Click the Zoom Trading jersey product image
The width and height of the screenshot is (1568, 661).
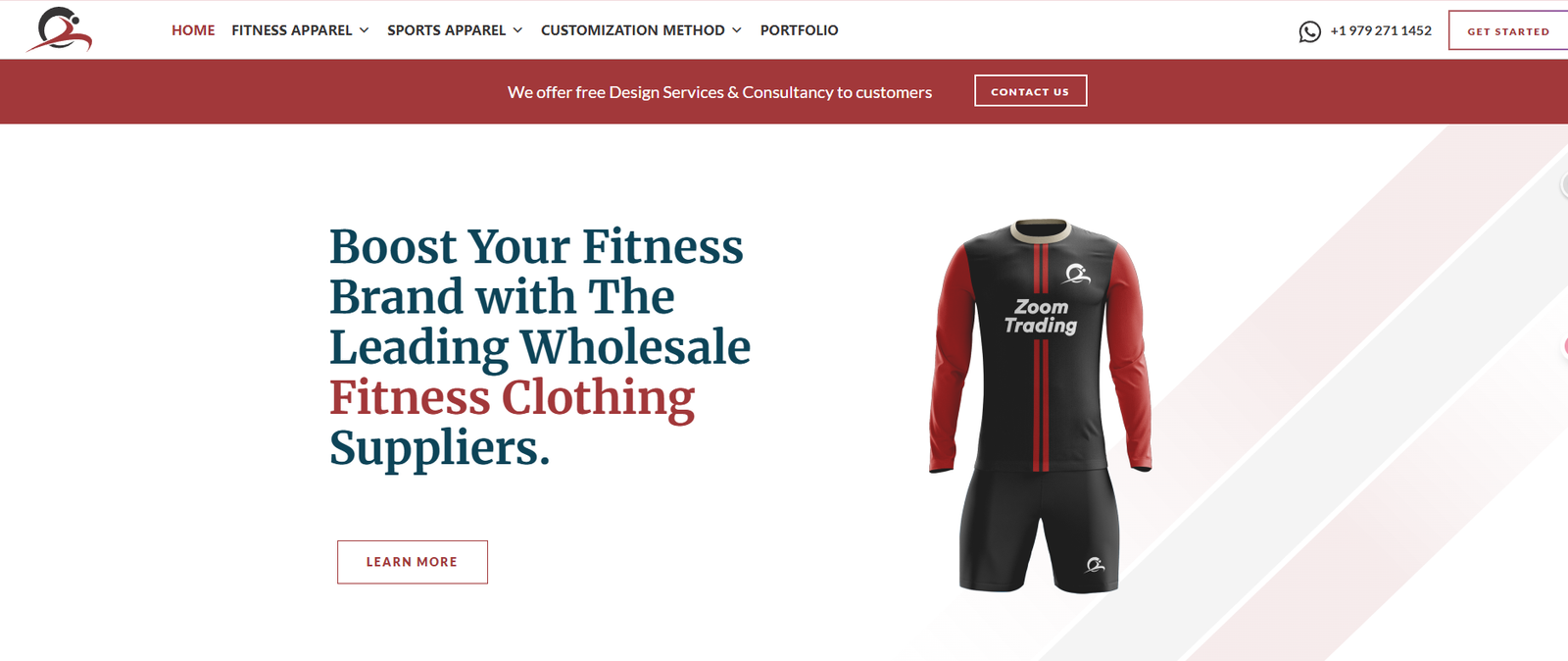click(1041, 406)
